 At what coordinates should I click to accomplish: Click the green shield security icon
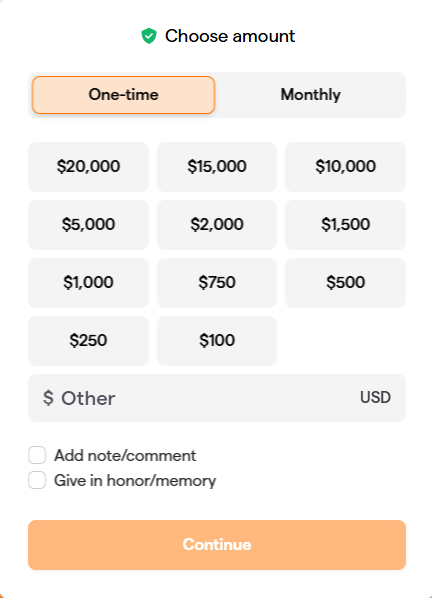(149, 36)
